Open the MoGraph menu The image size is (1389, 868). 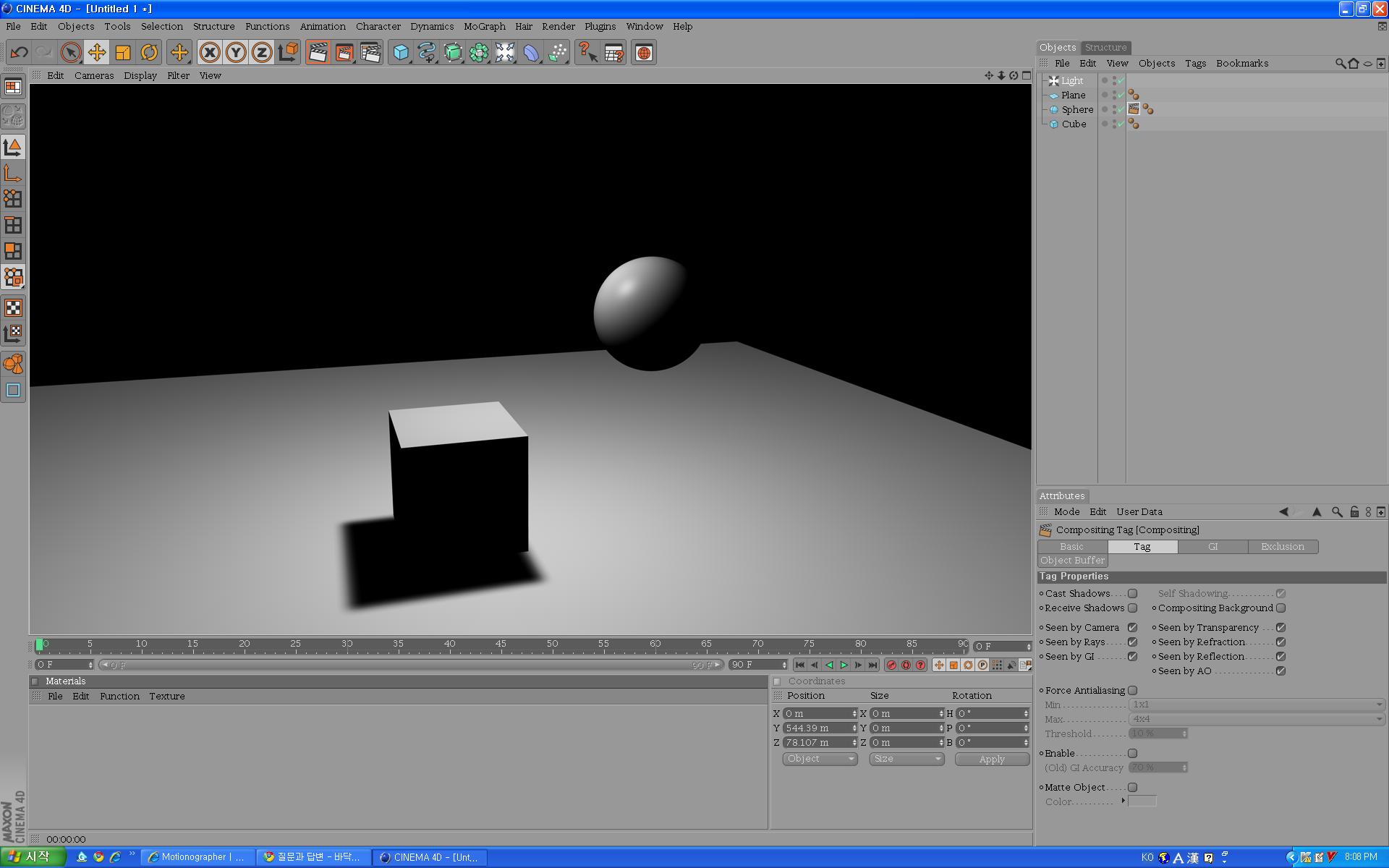pyautogui.click(x=484, y=26)
